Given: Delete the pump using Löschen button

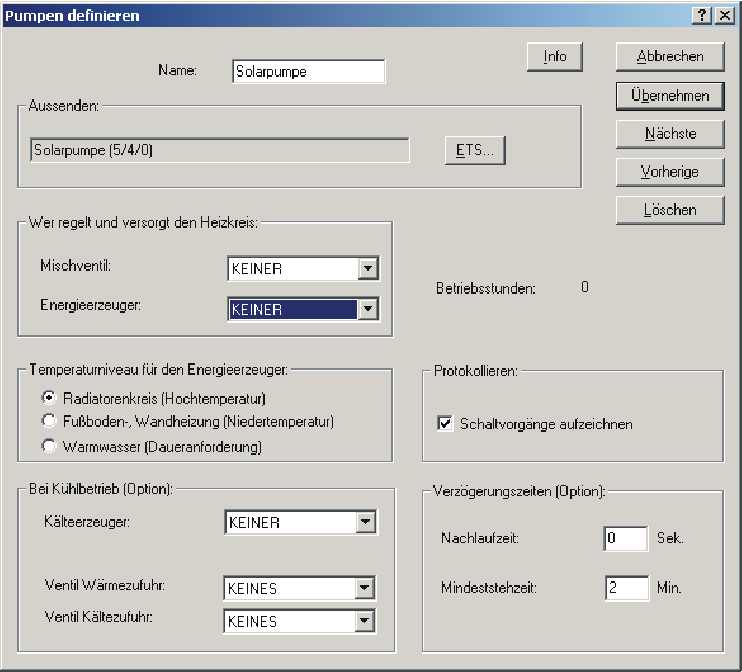Looking at the screenshot, I should coord(669,210).
